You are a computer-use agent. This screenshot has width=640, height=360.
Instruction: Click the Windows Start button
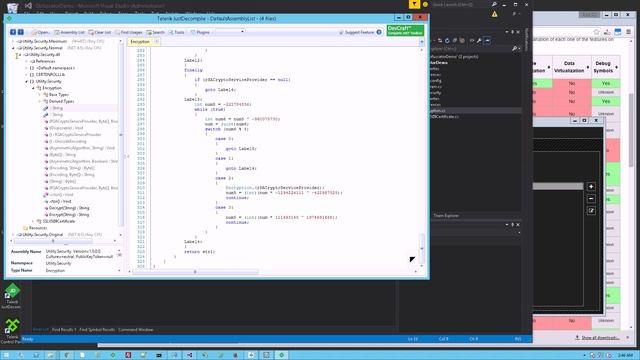coord(6,355)
